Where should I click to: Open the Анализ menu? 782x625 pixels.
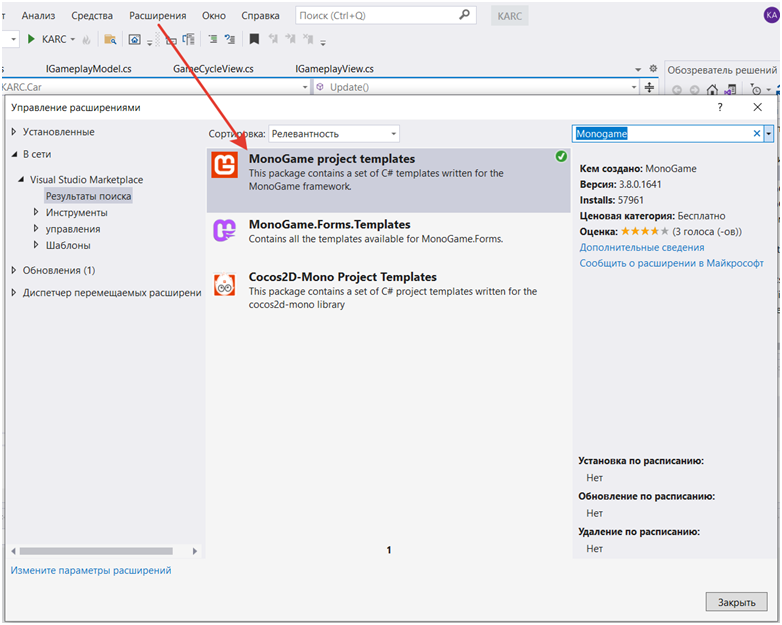[38, 15]
